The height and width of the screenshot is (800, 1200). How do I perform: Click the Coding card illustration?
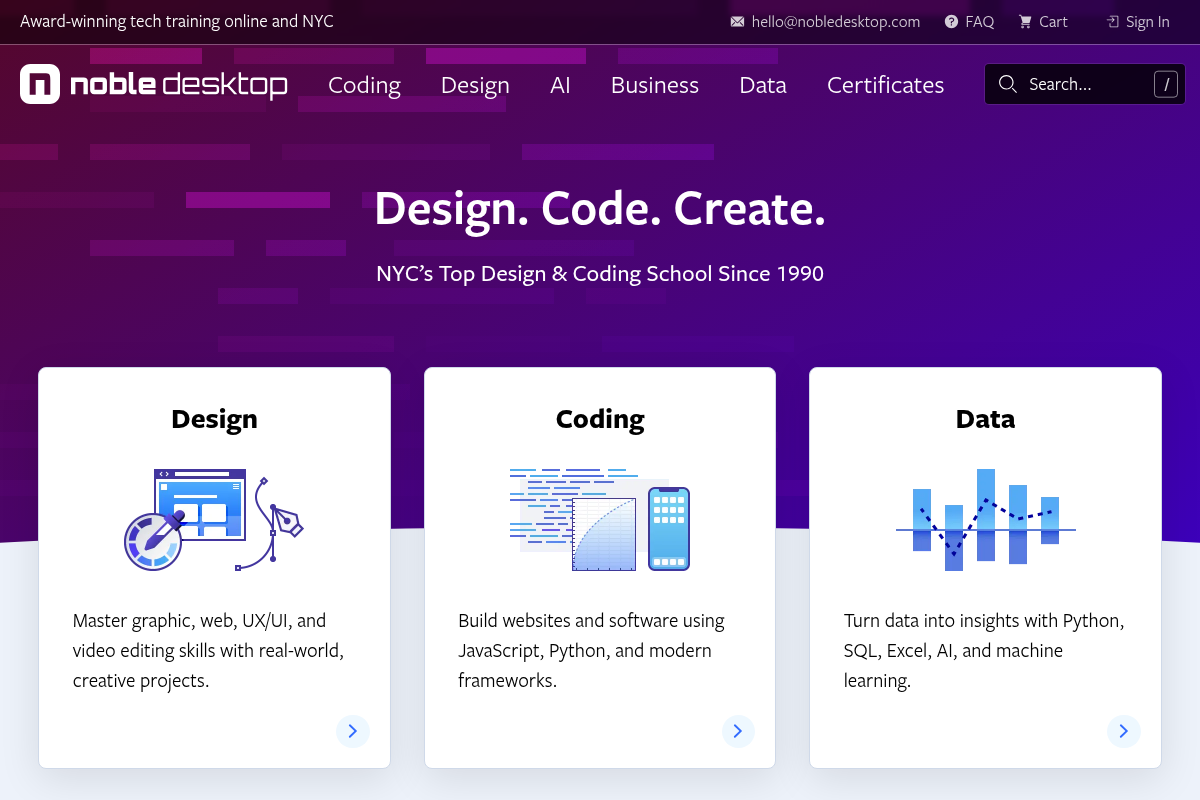[599, 520]
